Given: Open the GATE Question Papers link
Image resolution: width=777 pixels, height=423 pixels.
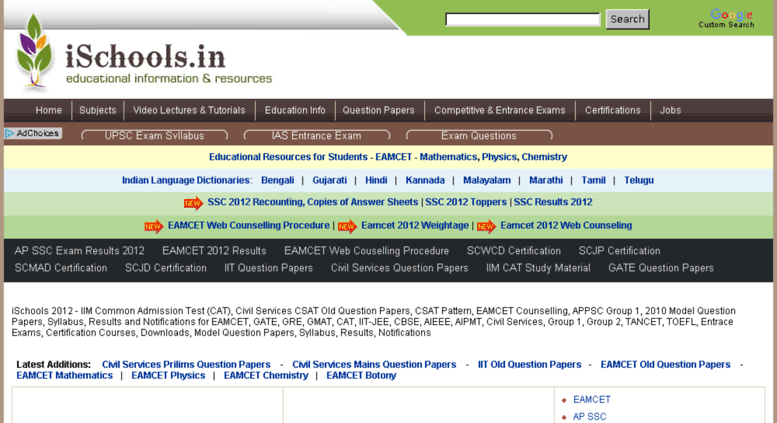Looking at the screenshot, I should (661, 268).
